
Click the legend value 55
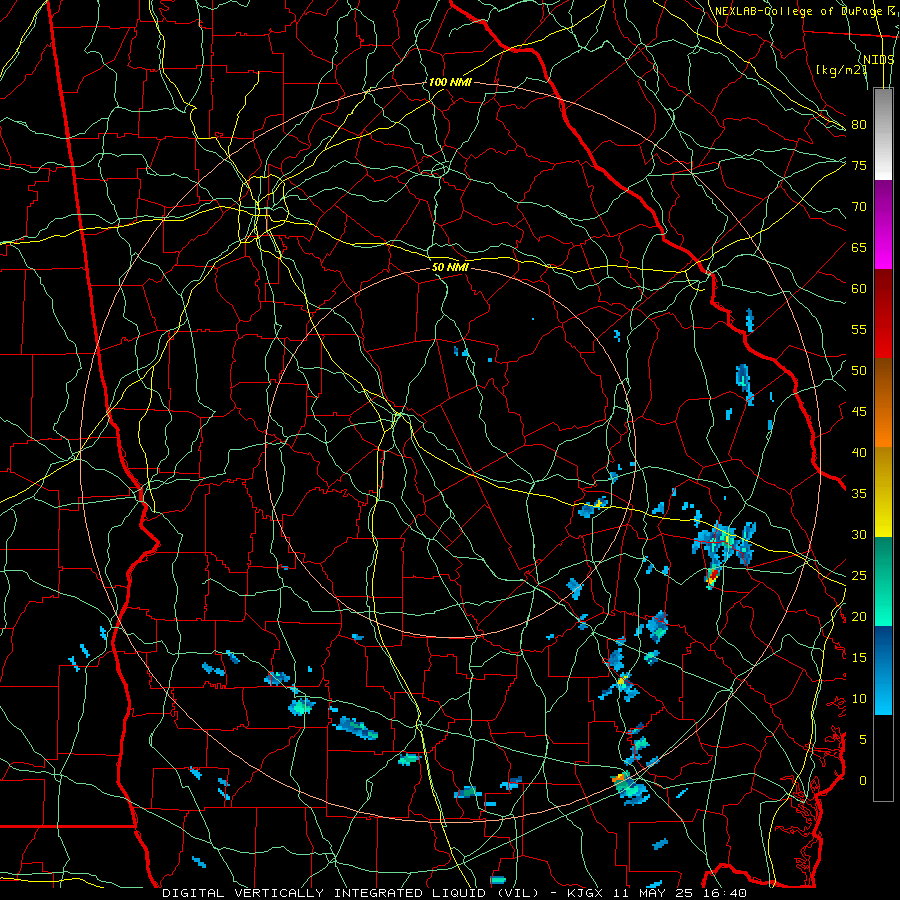[859, 329]
